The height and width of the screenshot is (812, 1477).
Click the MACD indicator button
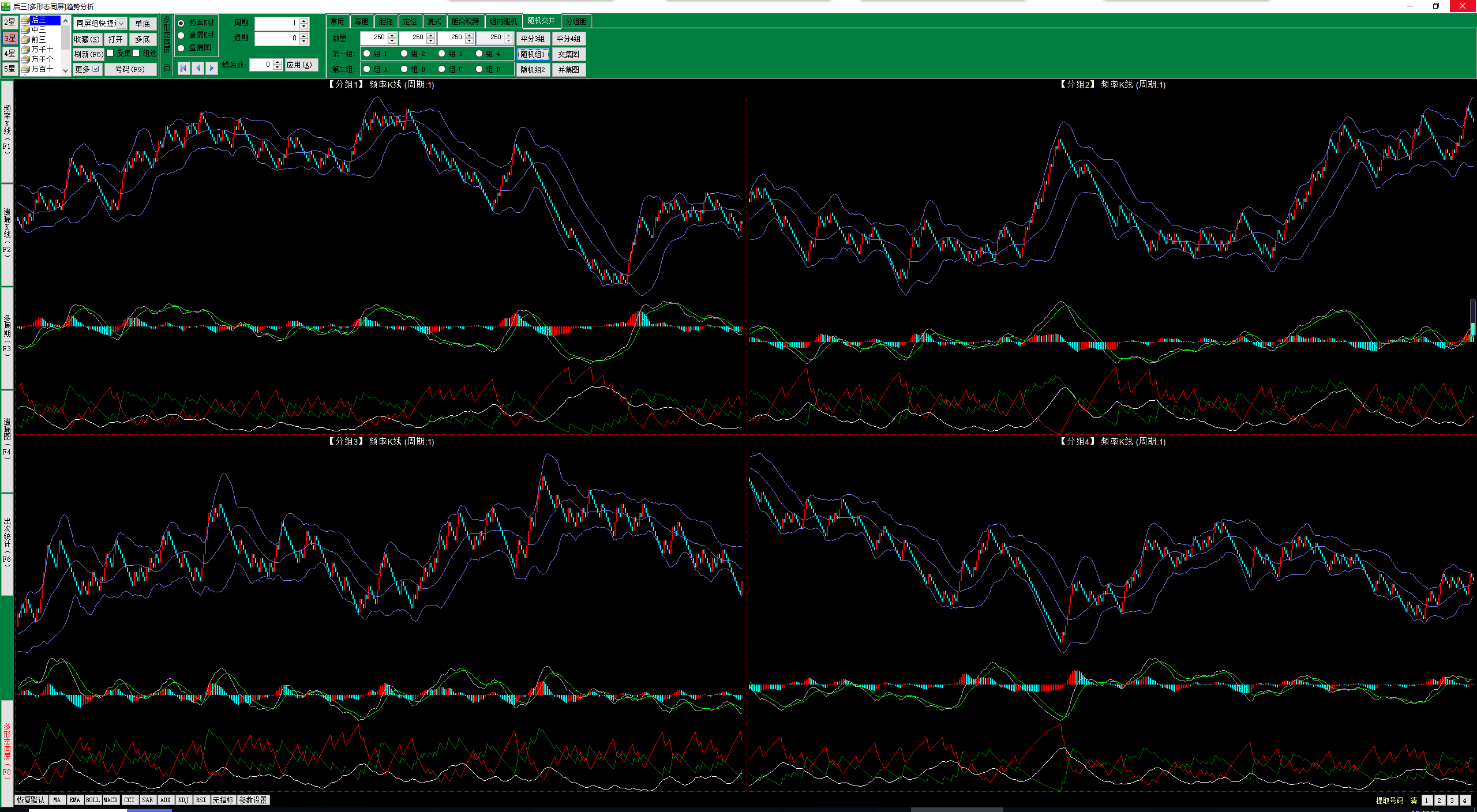click(110, 800)
